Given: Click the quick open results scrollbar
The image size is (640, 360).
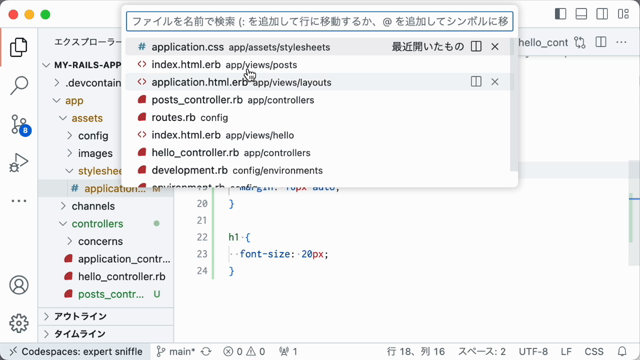Looking at the screenshot, I should click(x=513, y=105).
